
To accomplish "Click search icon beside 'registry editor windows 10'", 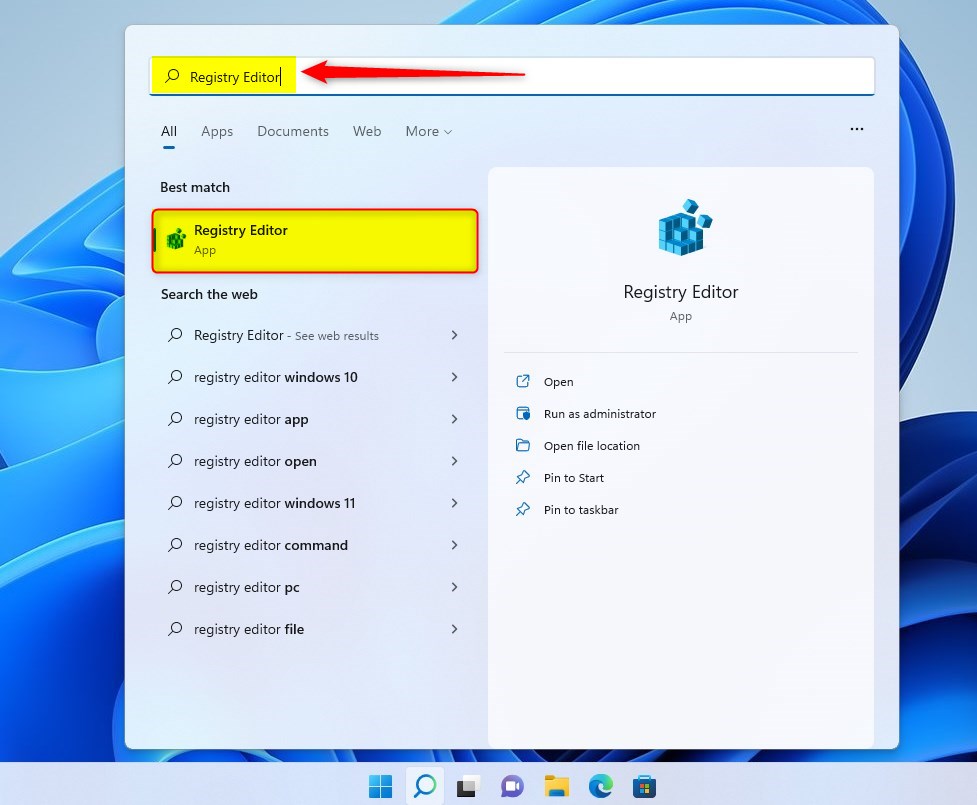I will coord(175,377).
